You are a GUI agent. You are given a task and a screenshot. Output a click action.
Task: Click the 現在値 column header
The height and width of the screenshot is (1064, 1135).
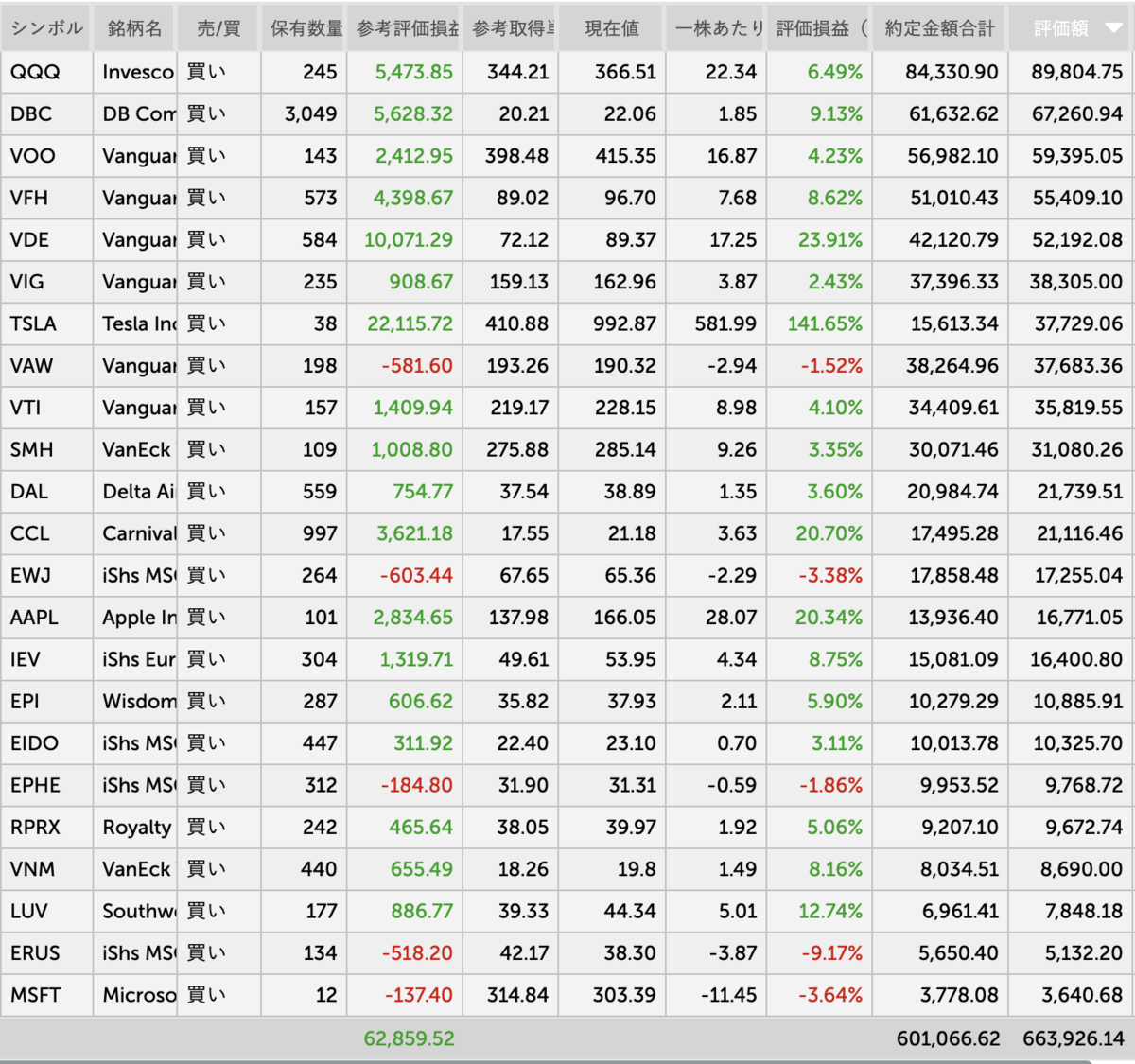(612, 28)
